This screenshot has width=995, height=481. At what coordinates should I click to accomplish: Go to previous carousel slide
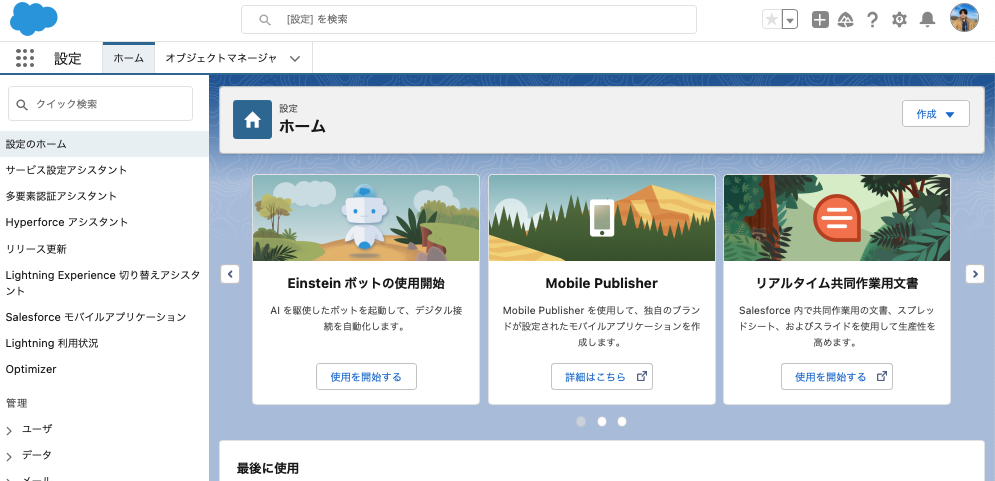point(230,274)
